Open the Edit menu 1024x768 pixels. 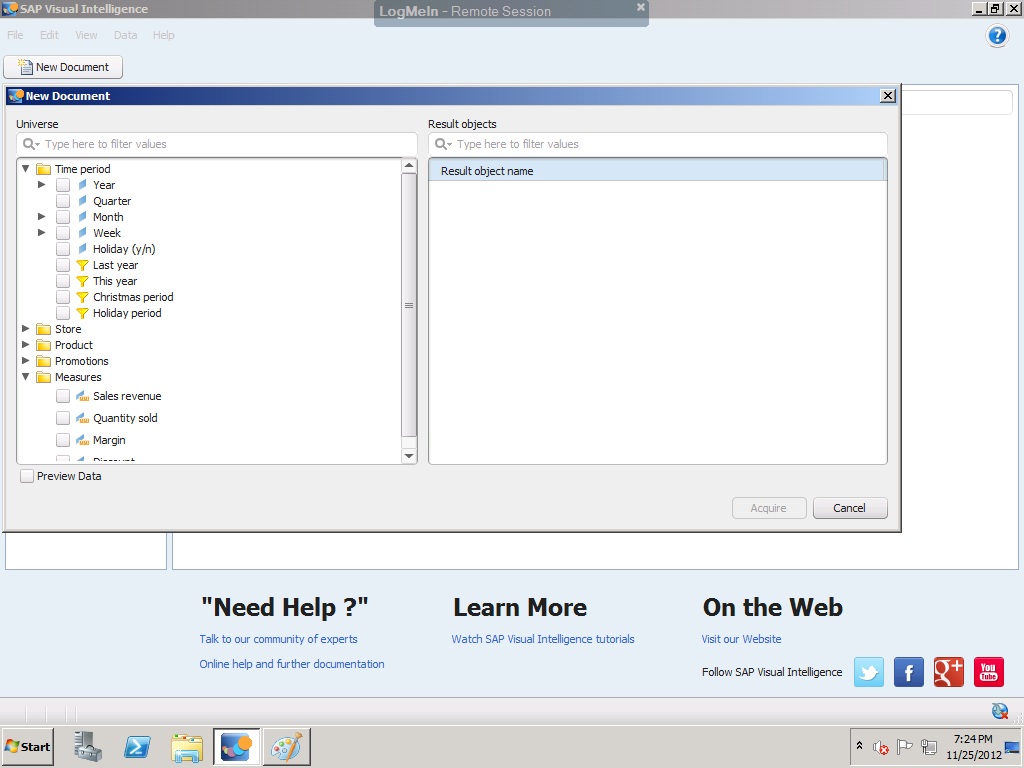coord(49,35)
